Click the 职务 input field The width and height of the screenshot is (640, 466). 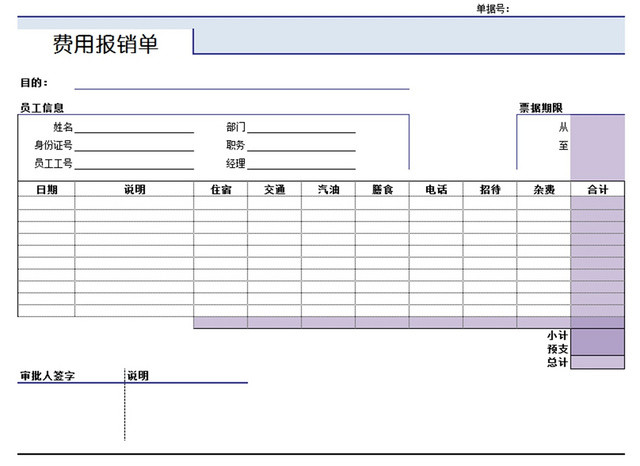coord(301,145)
